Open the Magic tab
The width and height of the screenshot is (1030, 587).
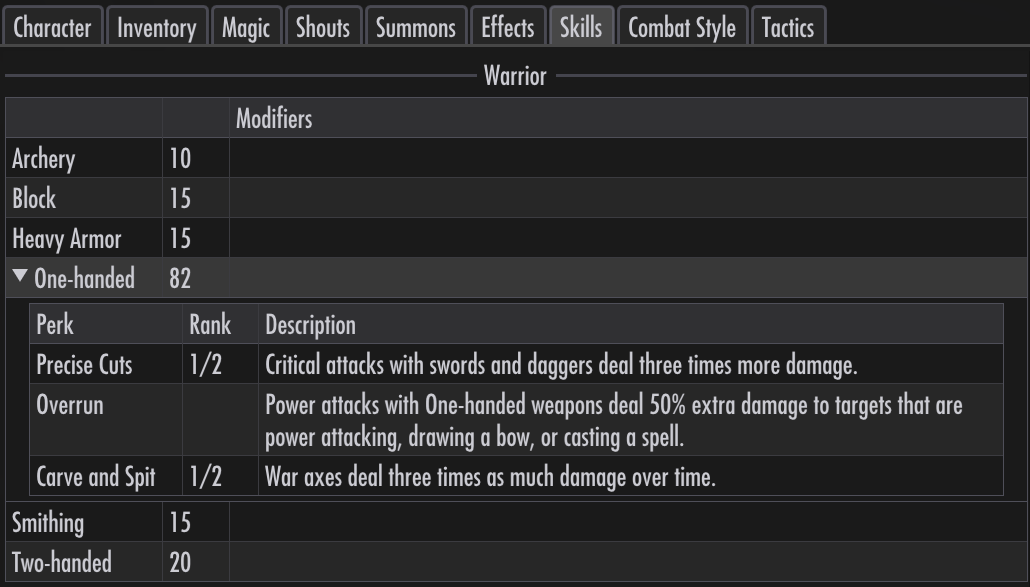246,27
